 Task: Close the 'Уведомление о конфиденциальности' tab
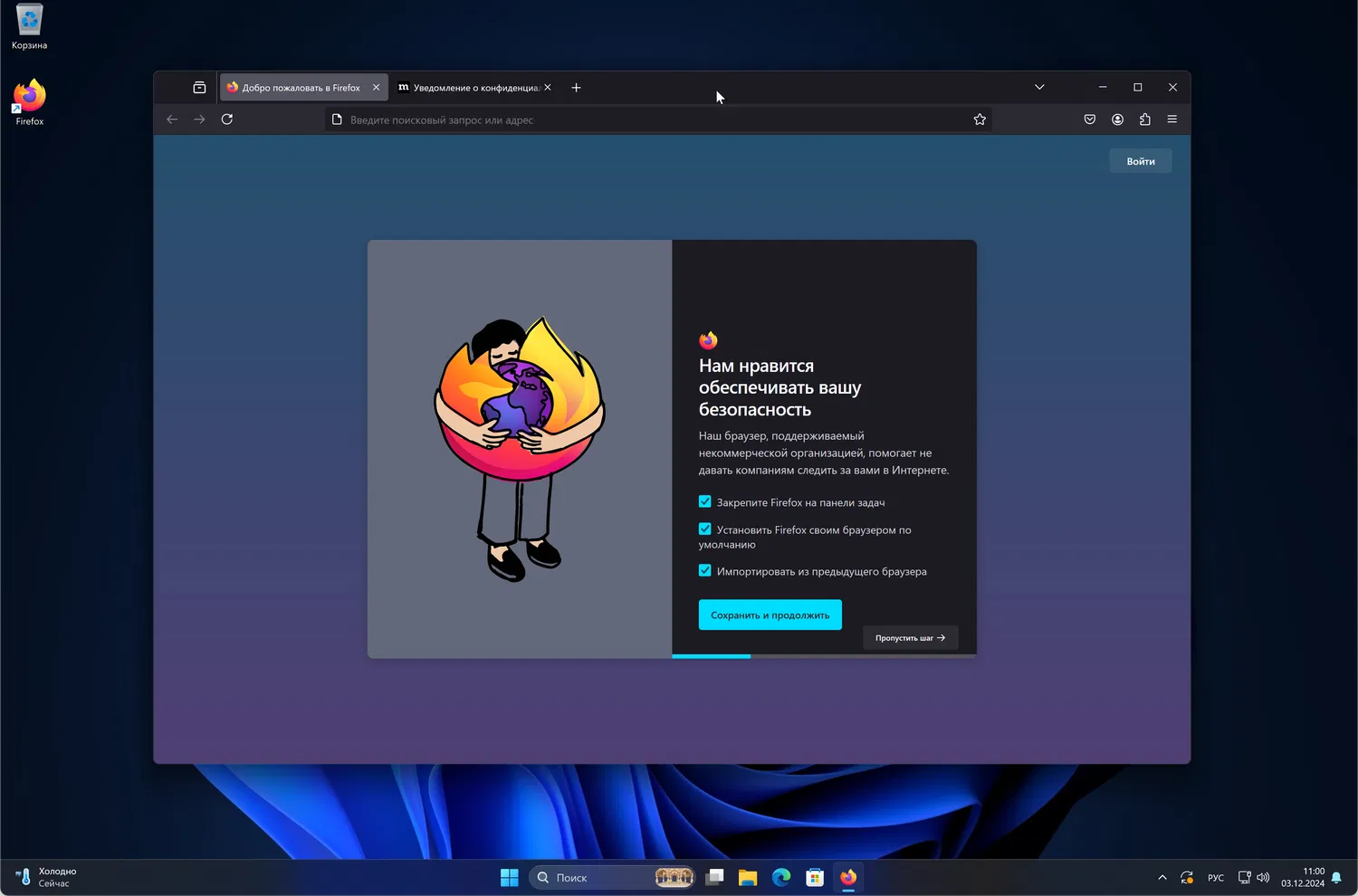click(x=548, y=88)
